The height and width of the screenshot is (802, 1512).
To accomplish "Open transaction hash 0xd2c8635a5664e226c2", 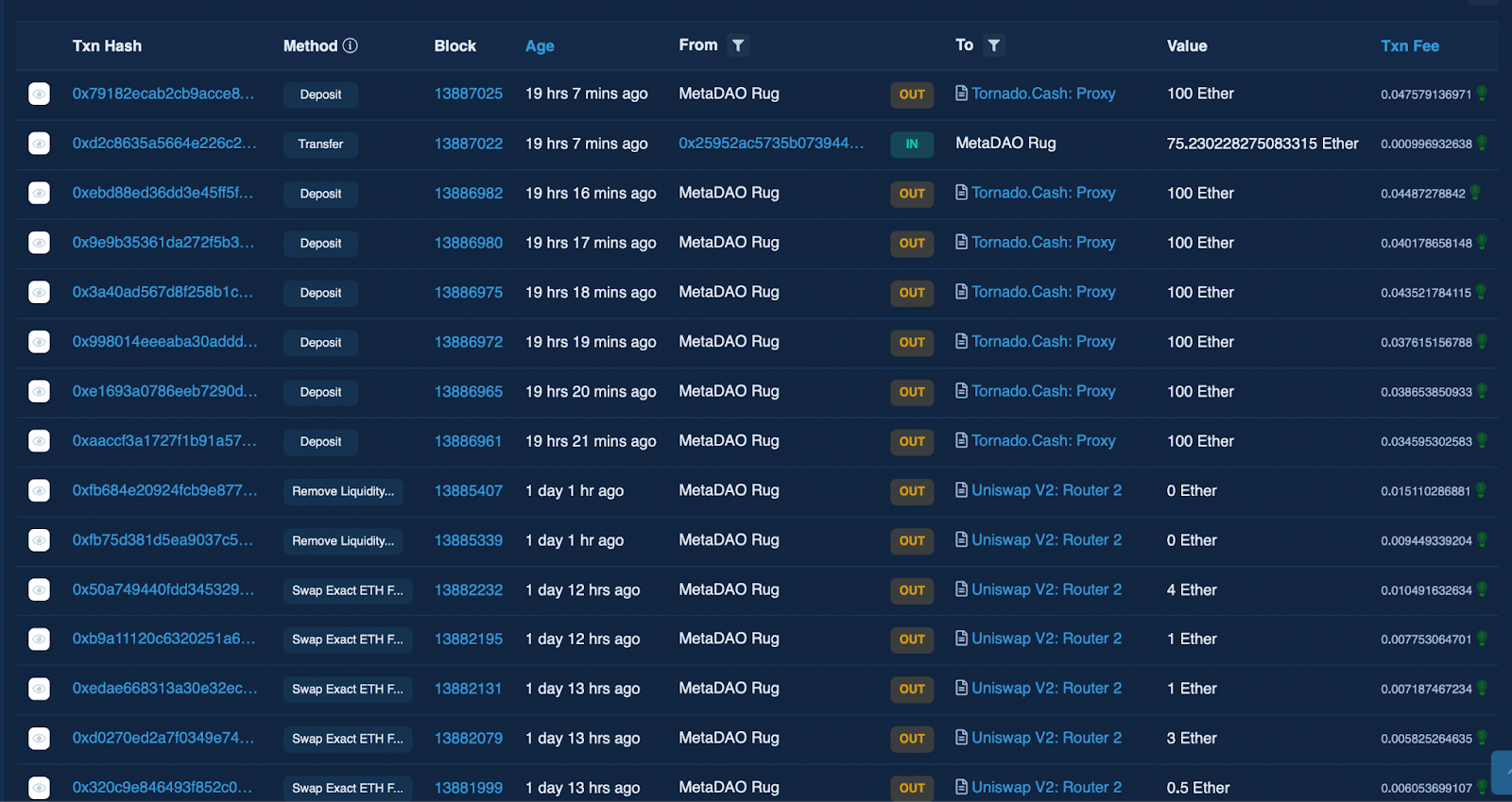I will (x=164, y=144).
